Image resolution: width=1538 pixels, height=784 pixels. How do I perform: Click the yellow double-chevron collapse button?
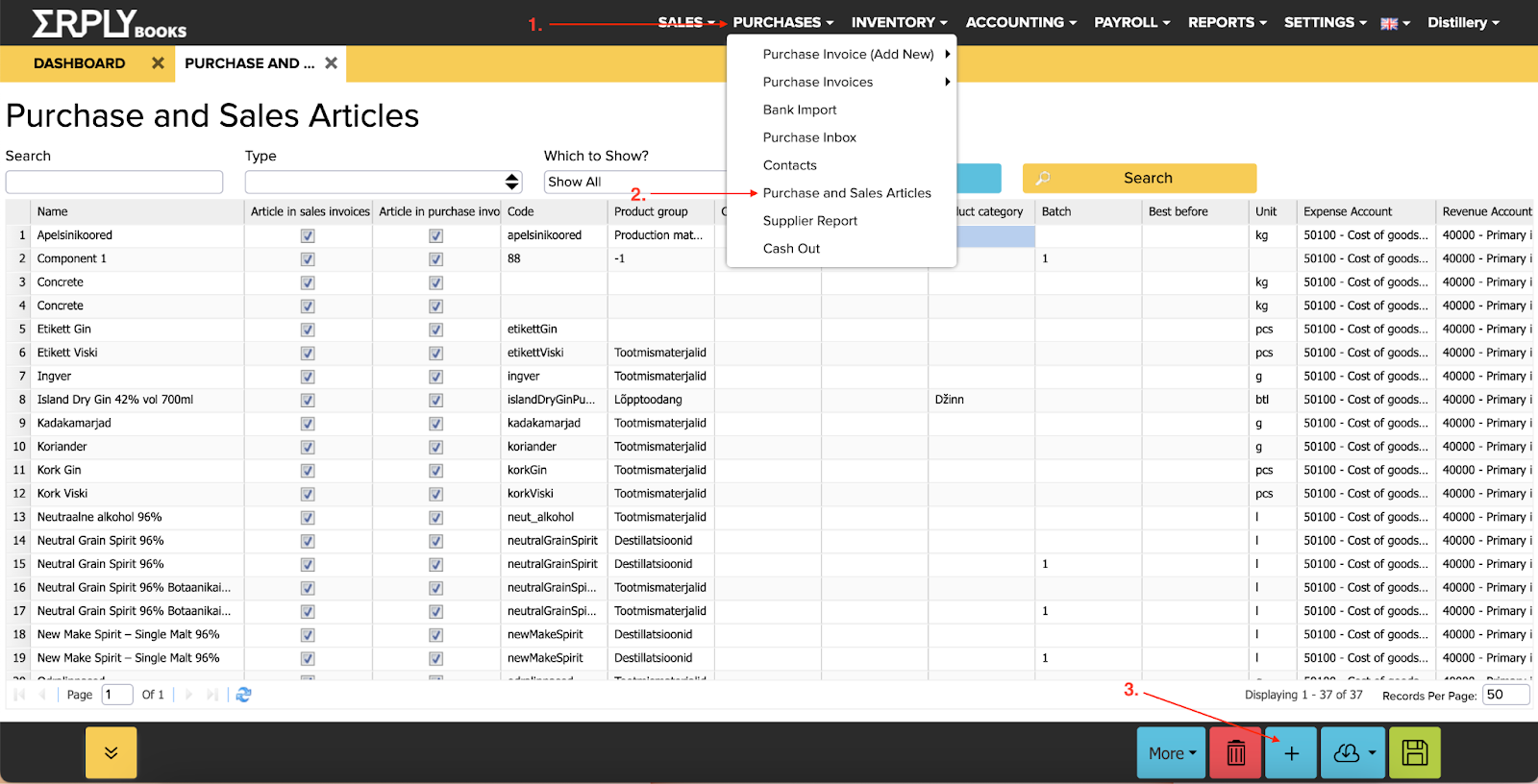click(x=111, y=752)
